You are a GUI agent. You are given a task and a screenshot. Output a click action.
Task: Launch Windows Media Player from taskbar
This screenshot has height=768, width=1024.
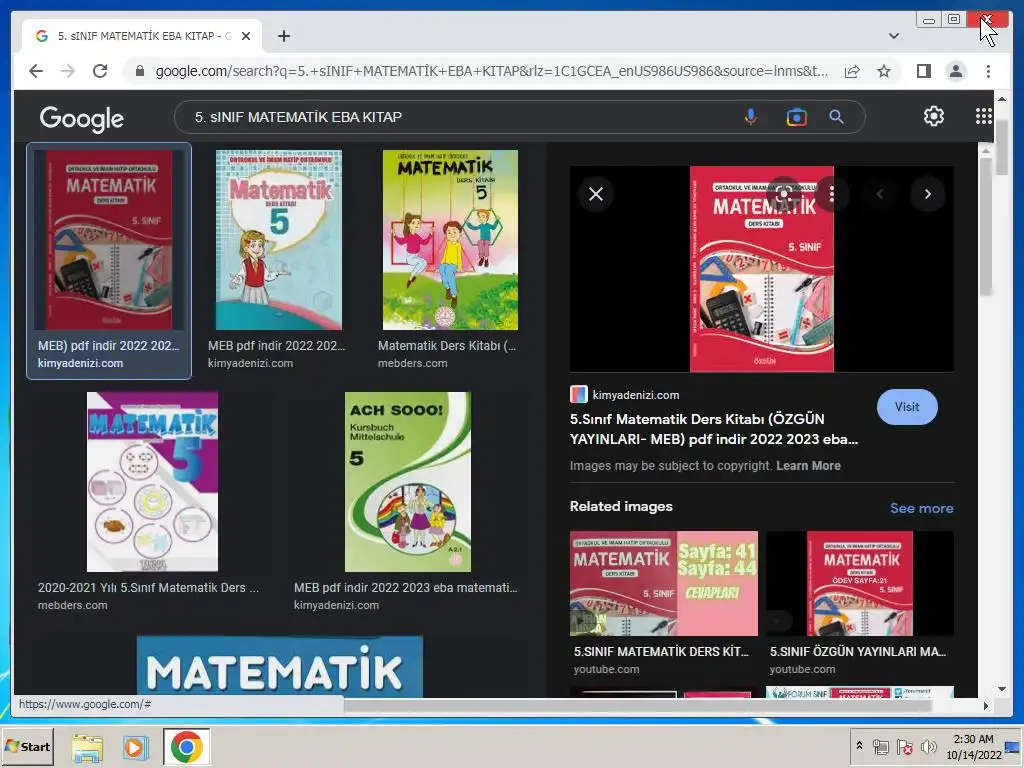(135, 747)
